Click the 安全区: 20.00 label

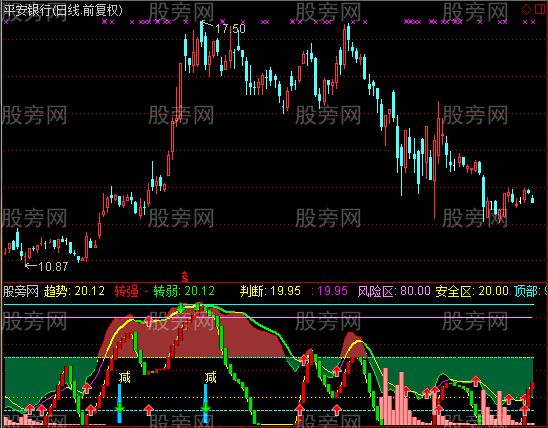tap(472, 291)
